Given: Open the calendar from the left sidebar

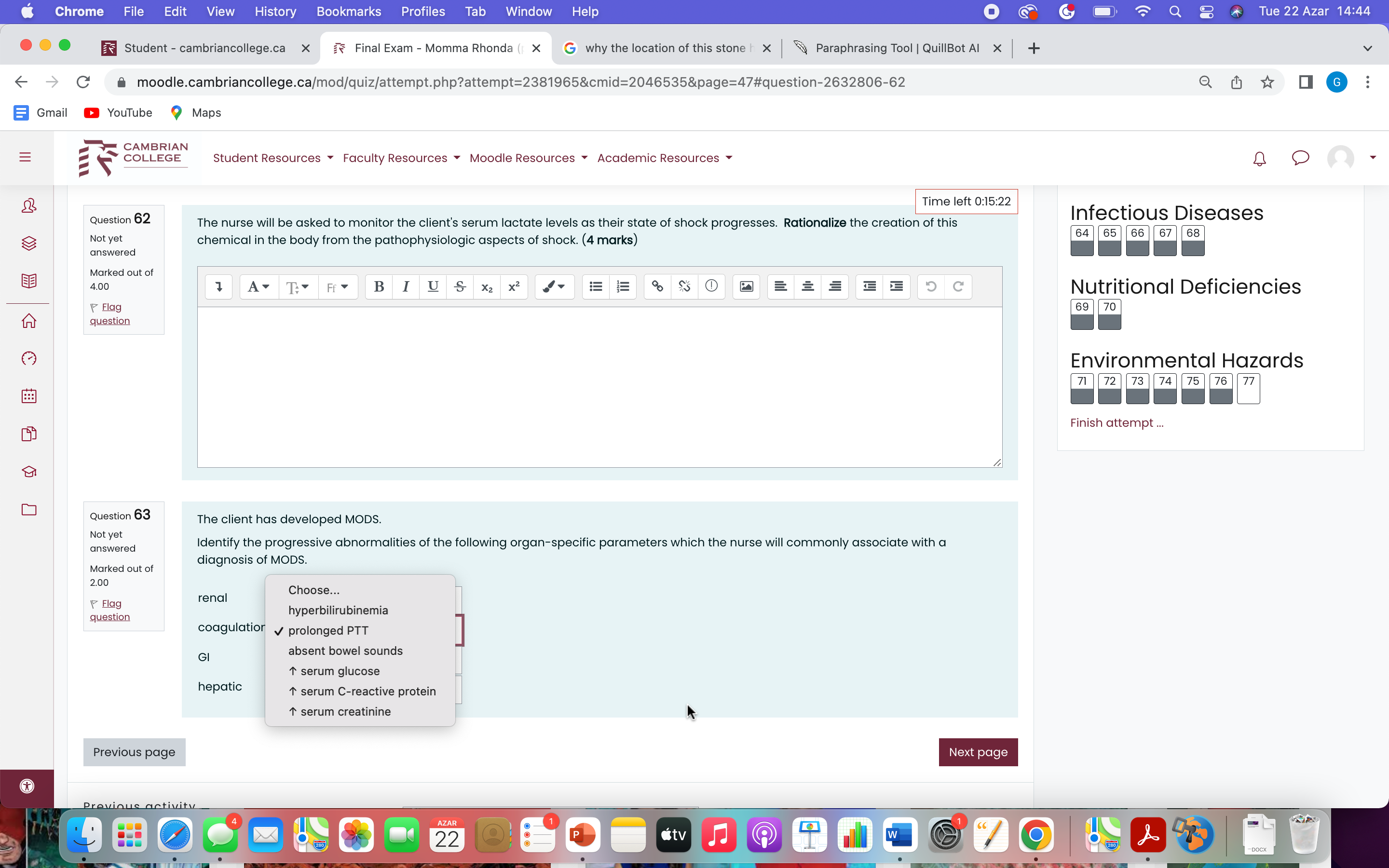Looking at the screenshot, I should point(28,396).
